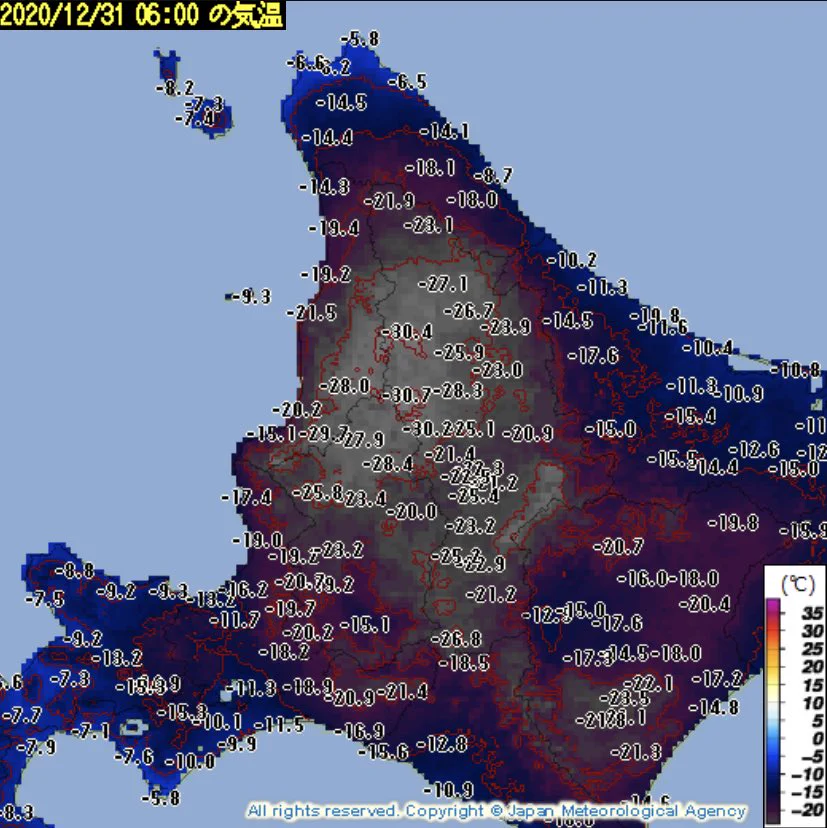The height and width of the screenshot is (828, 827).
Task: Click the -14.1 temperature value
Action: (x=445, y=131)
